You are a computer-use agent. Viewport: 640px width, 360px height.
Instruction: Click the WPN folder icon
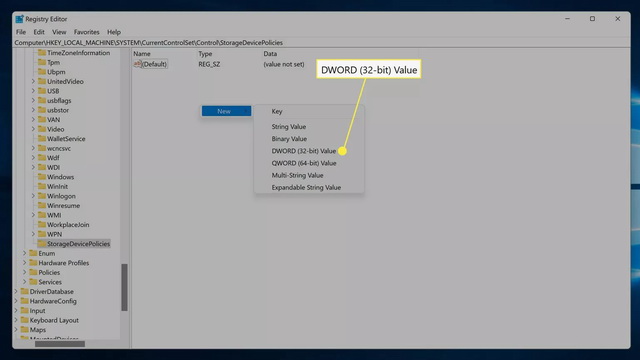[x=42, y=234]
